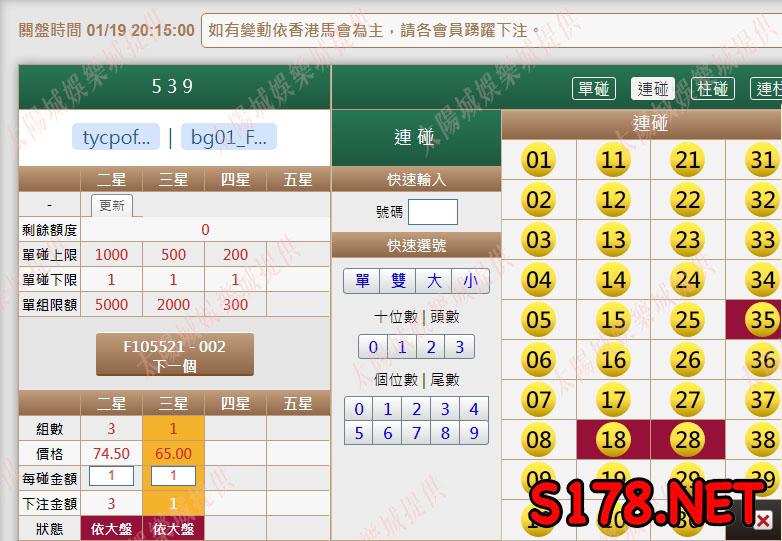Deselect highlighted ball number 35
782x541 pixels.
[763, 320]
